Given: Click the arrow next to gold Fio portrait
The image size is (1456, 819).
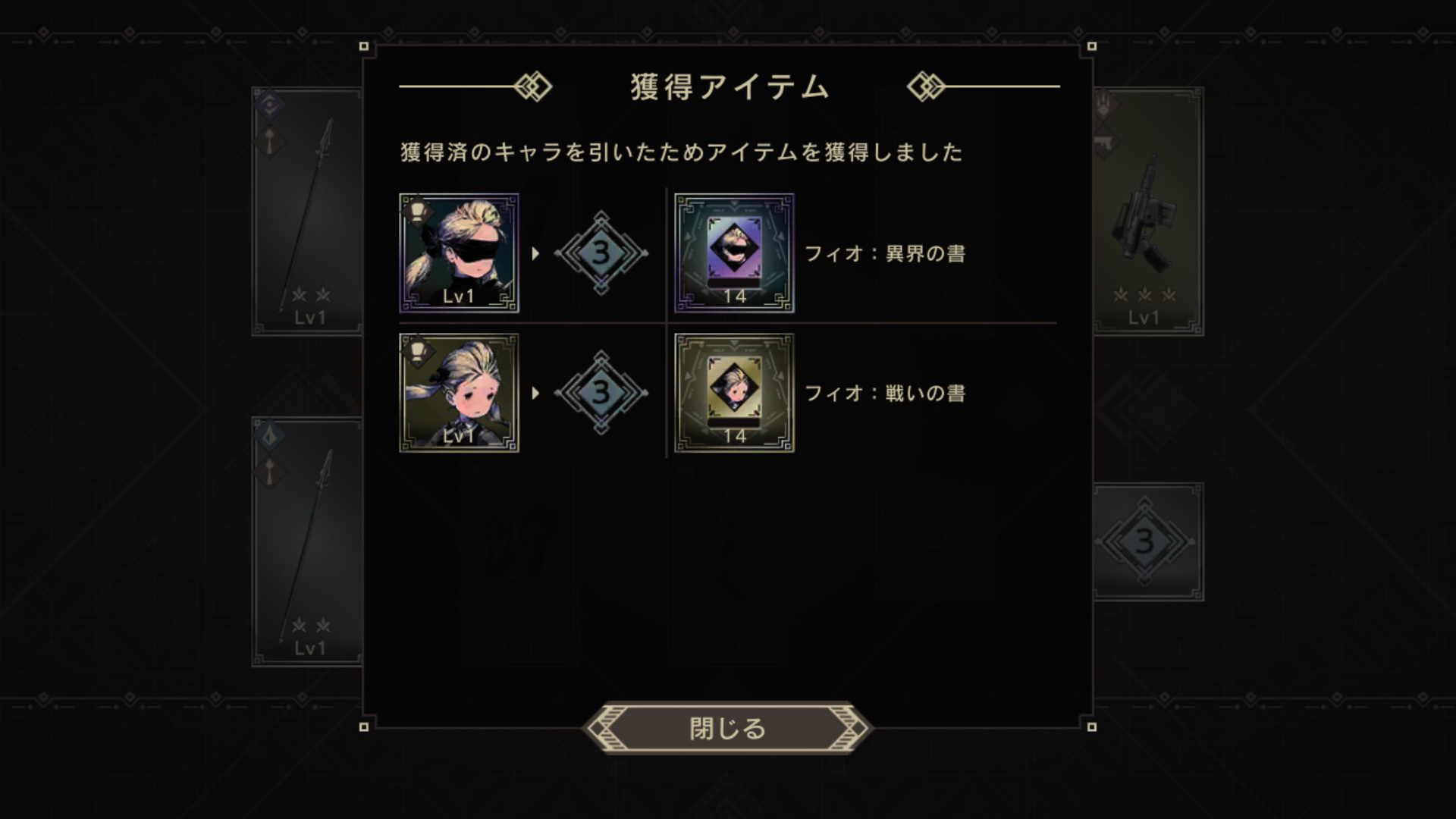Looking at the screenshot, I should (535, 393).
